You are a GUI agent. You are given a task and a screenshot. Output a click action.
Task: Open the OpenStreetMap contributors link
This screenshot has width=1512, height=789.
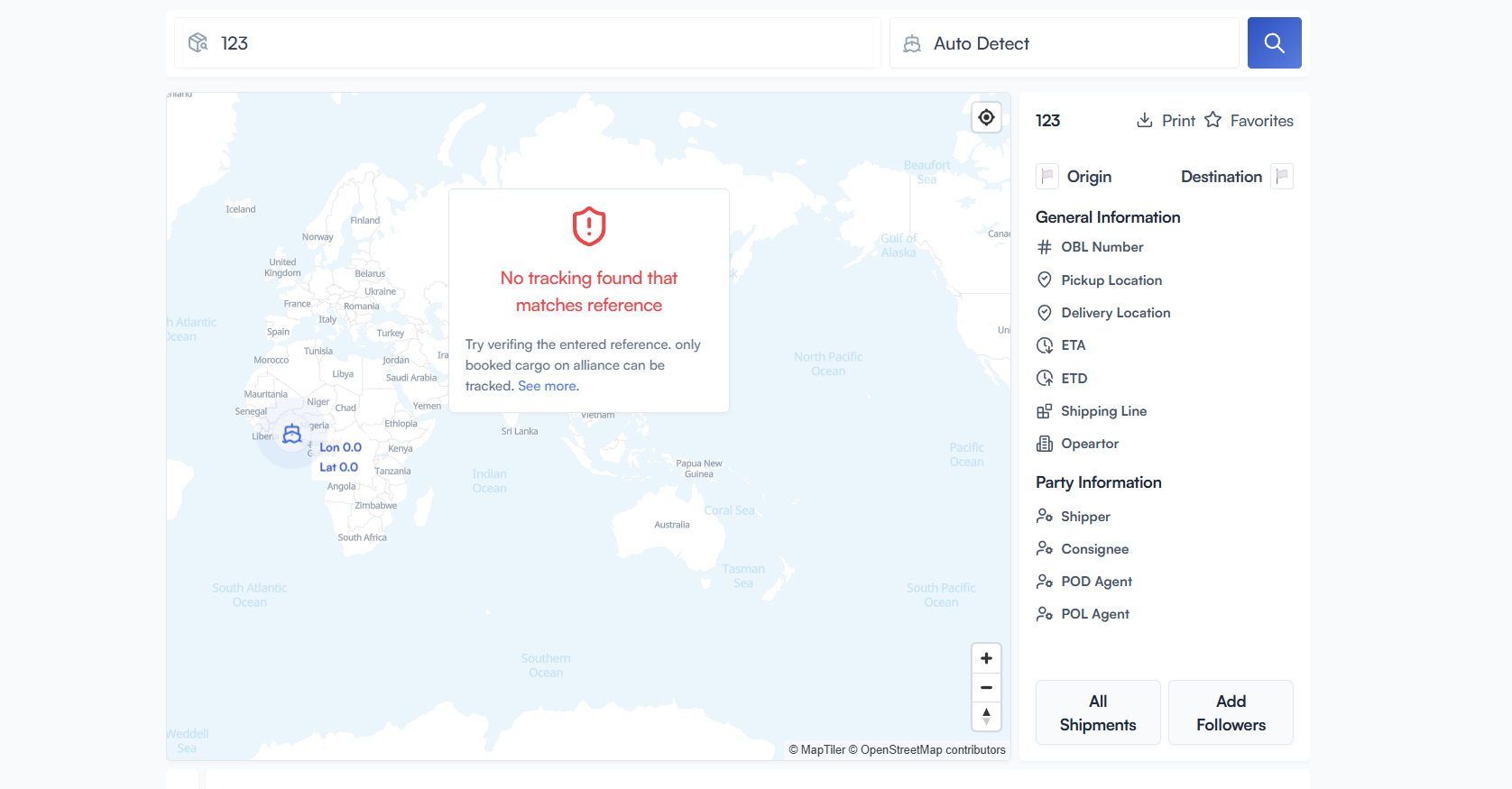(927, 749)
